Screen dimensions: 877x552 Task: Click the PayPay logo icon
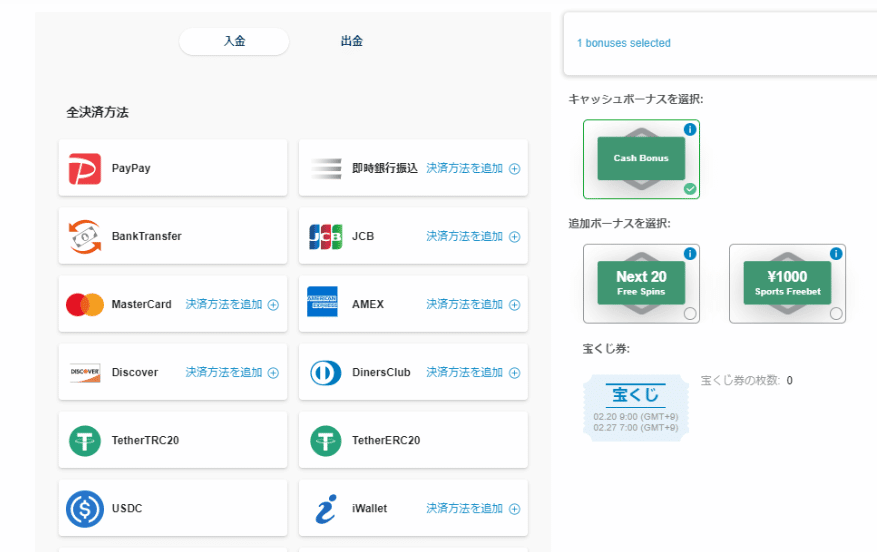tap(84, 168)
